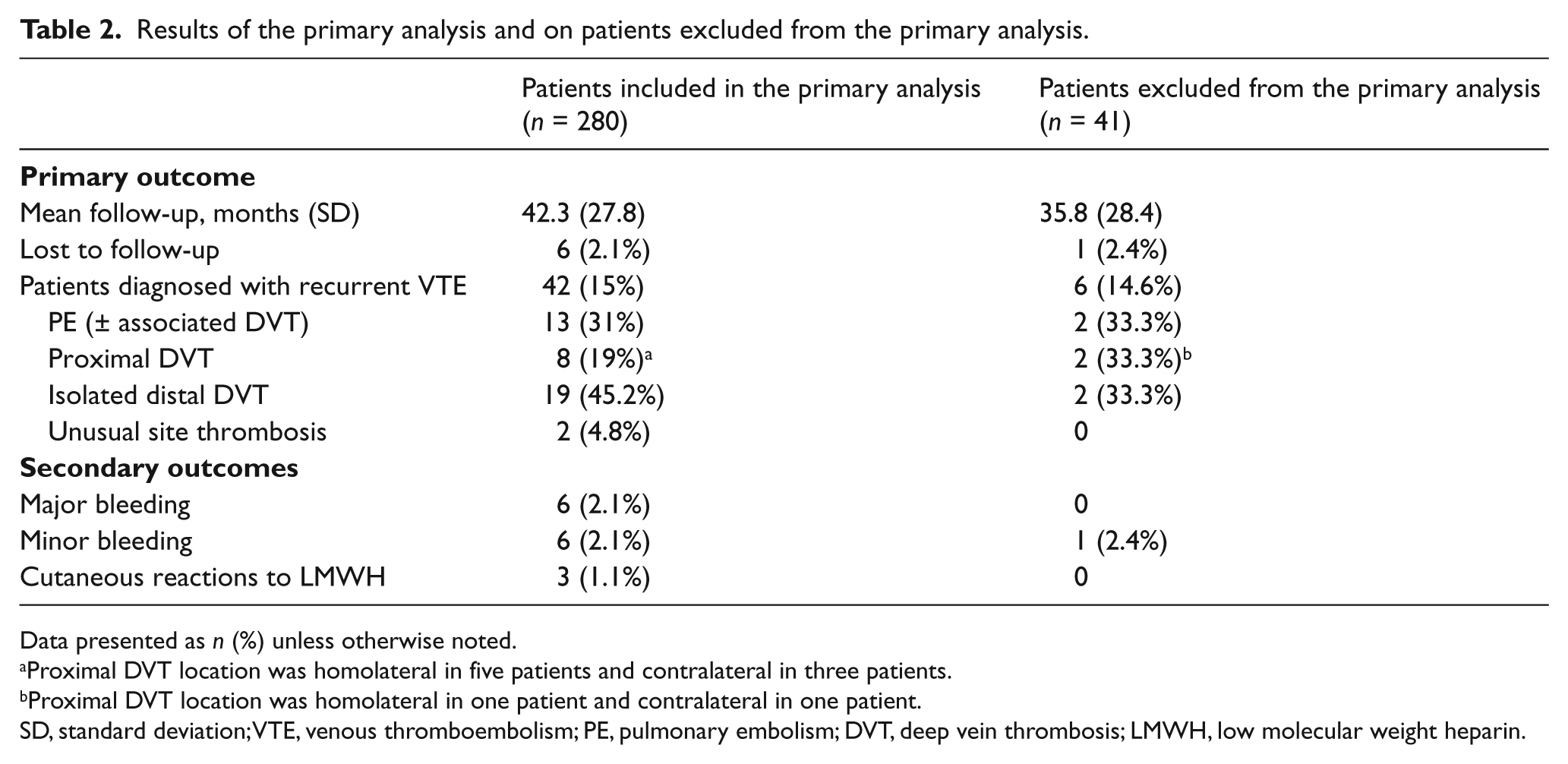Click the 42 (15%) recurrent VTE value
This screenshot has width=1568, height=764.
(x=593, y=286)
